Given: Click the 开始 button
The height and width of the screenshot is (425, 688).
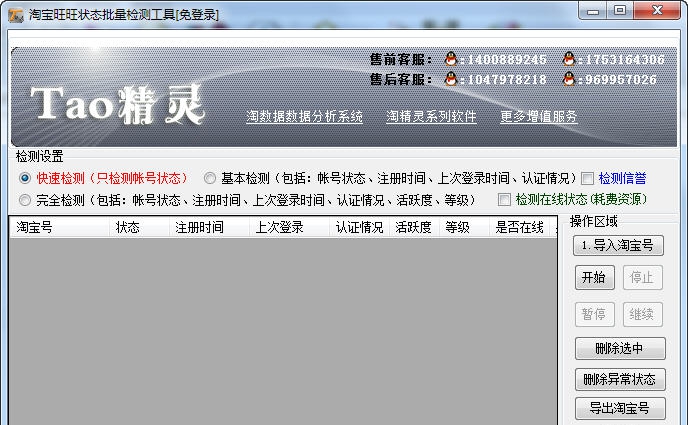Looking at the screenshot, I should pos(595,277).
